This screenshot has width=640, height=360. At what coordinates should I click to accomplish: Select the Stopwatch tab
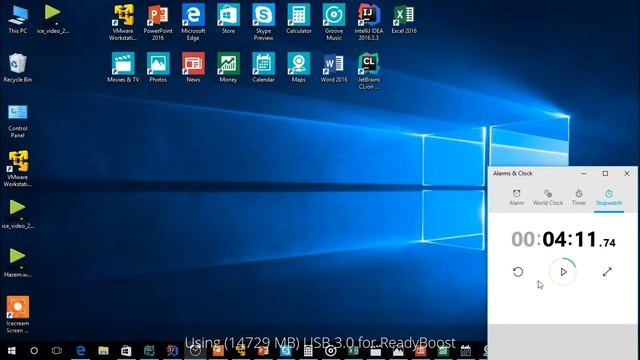[609, 197]
